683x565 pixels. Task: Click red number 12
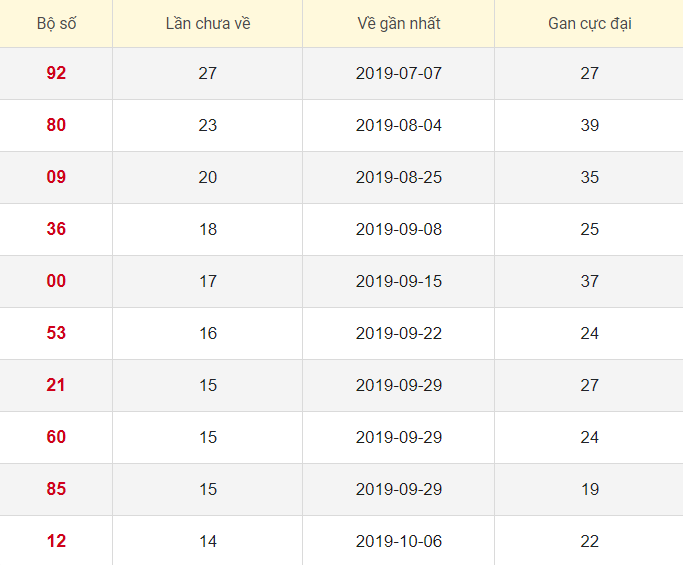pos(56,541)
